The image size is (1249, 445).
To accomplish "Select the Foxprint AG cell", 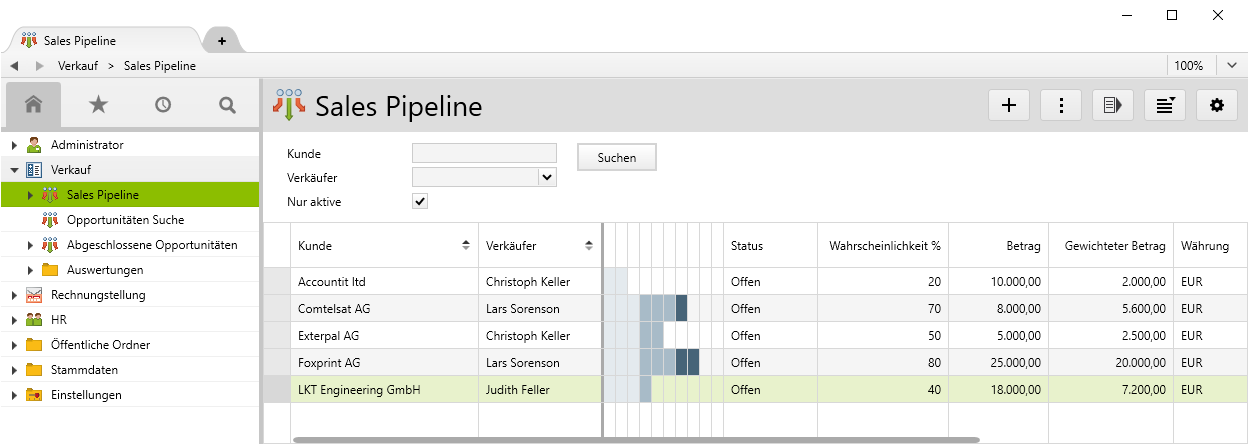I will [x=384, y=362].
